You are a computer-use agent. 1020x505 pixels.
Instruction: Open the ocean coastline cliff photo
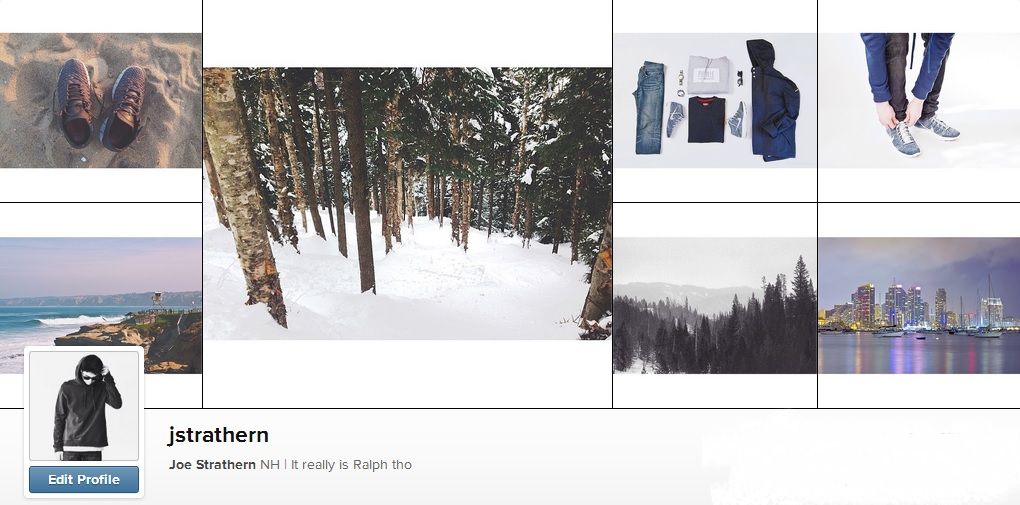(101, 305)
